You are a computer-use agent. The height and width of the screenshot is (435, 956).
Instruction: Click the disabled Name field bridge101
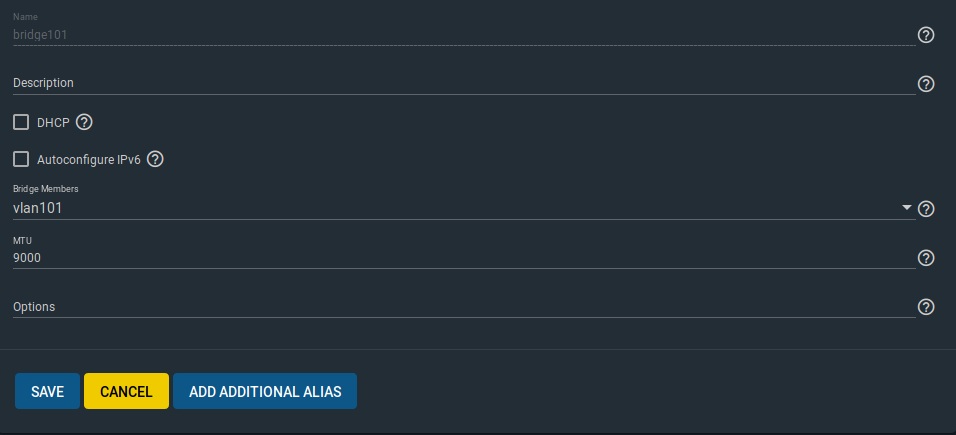tap(464, 35)
